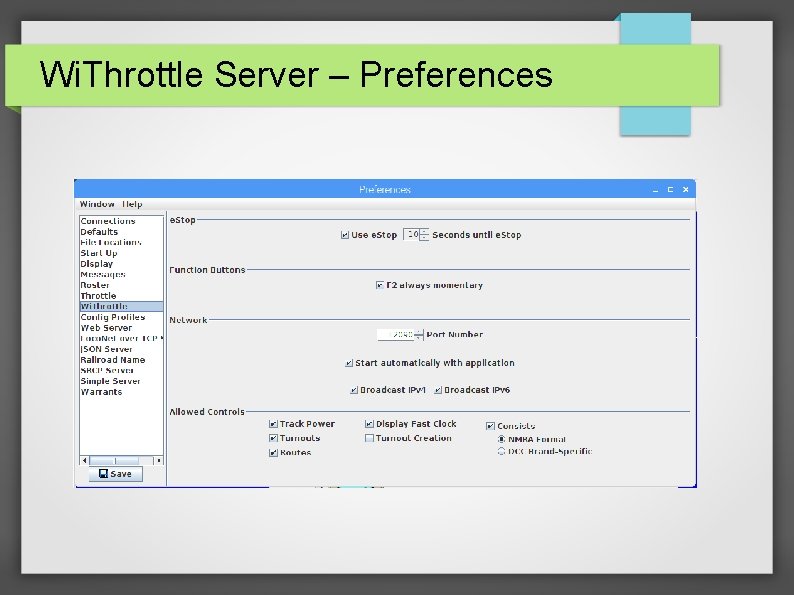Toggle Track Power allowed control

(273, 424)
